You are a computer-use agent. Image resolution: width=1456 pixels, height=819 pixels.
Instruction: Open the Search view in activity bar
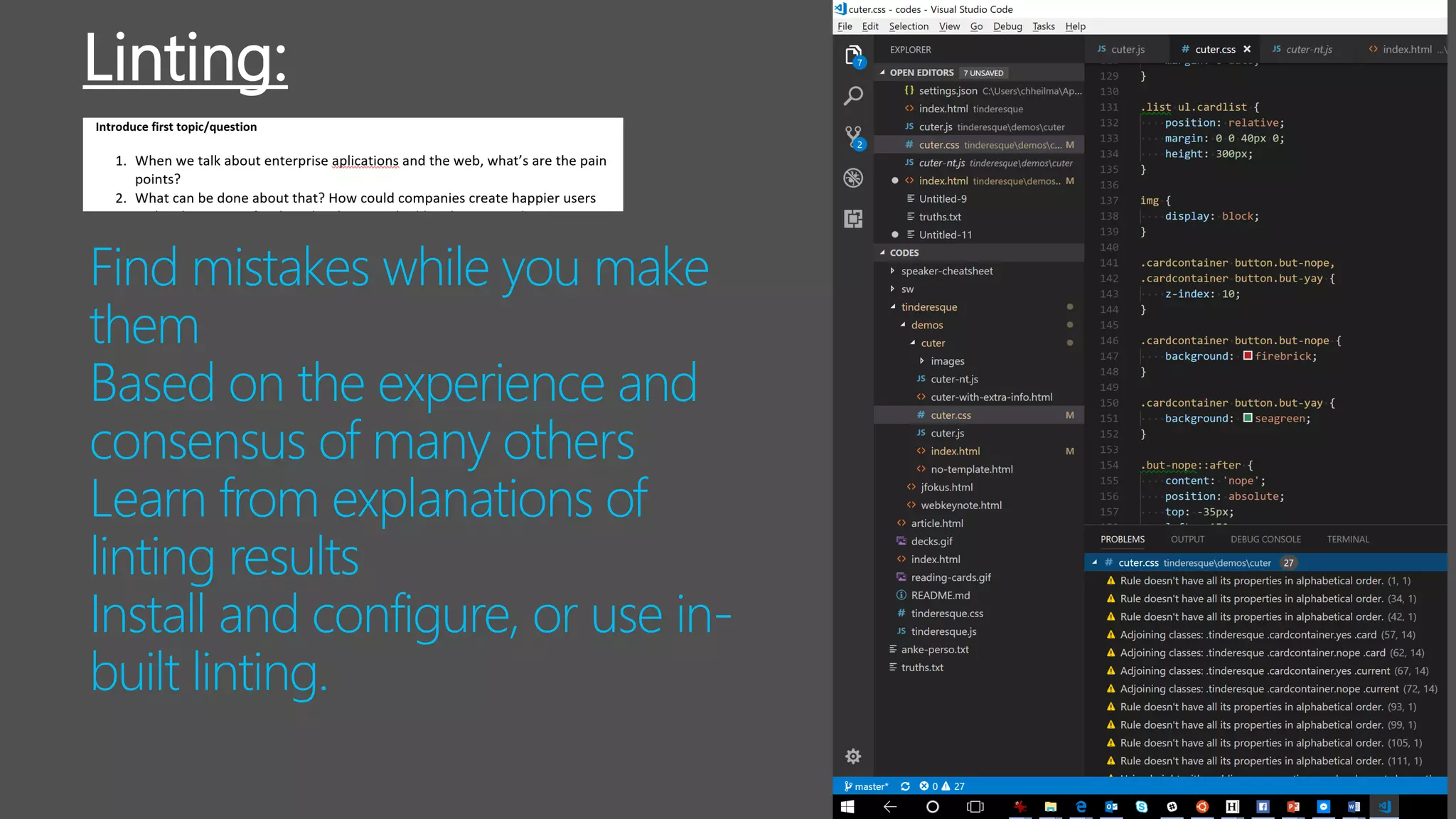click(x=853, y=96)
